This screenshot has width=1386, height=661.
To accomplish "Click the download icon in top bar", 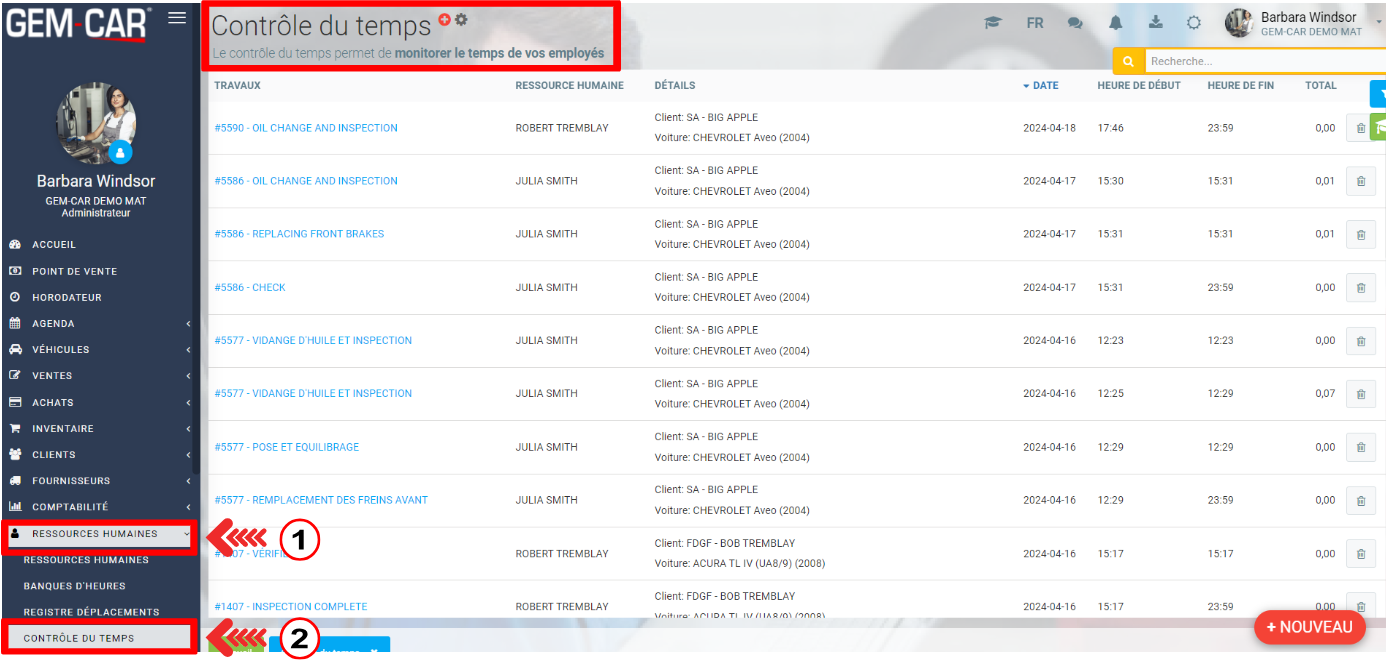I will 1156,23.
